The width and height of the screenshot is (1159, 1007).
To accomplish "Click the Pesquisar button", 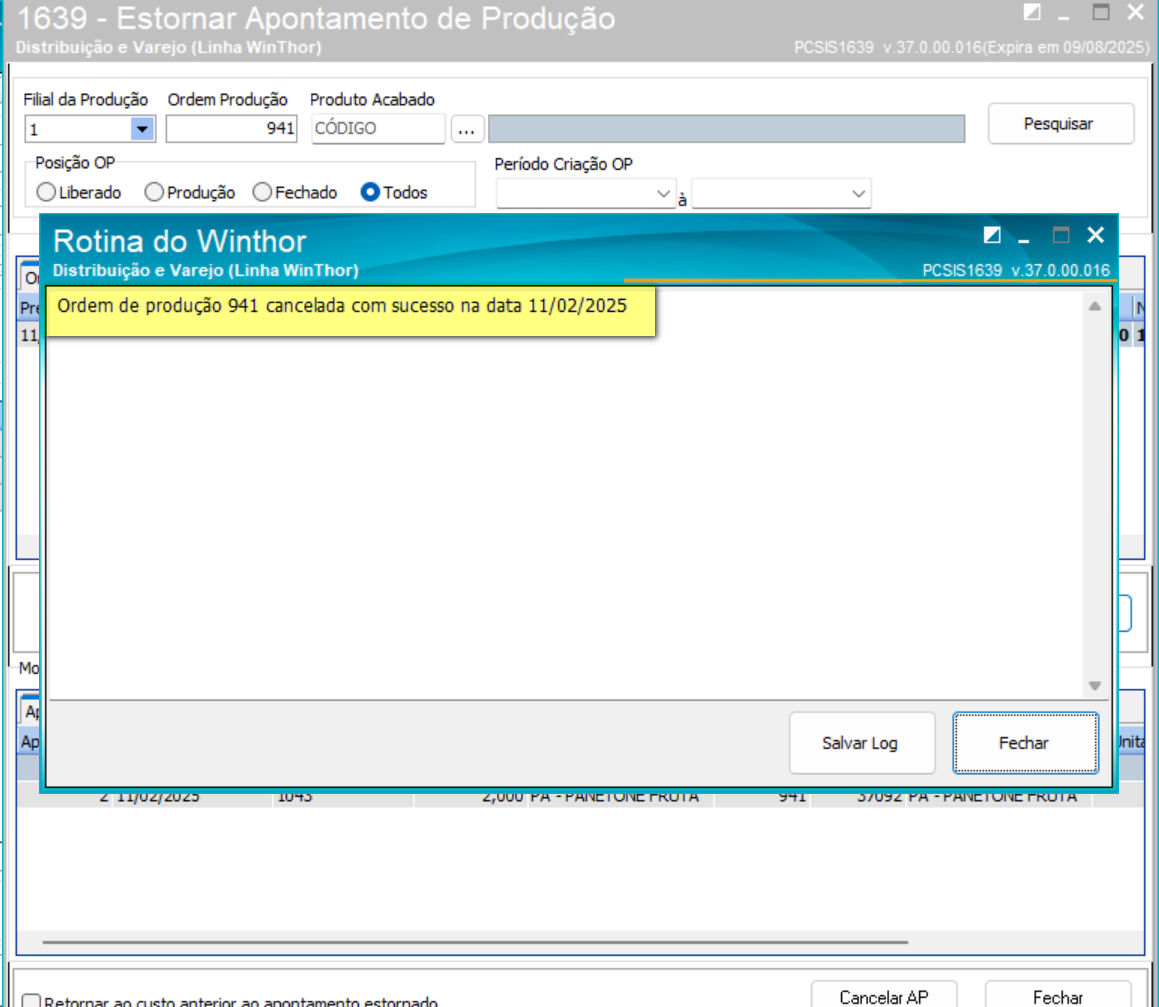I will [1060, 123].
